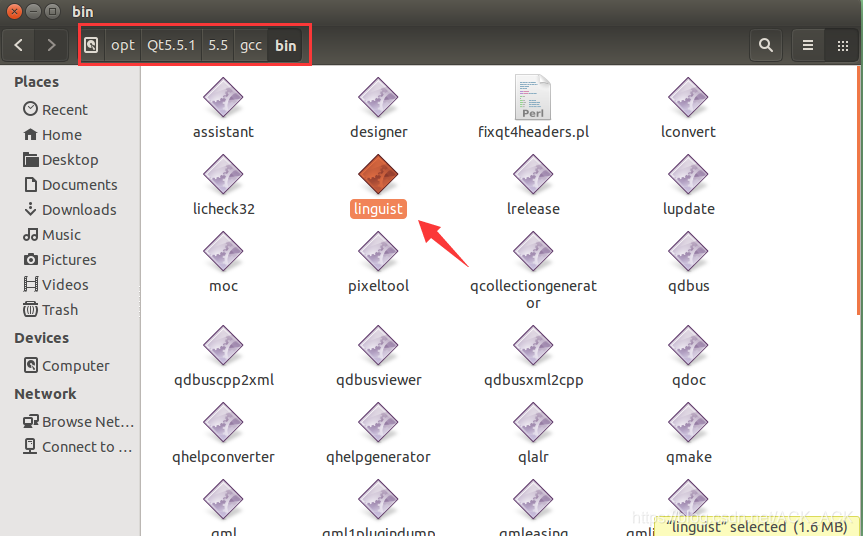The height and width of the screenshot is (536, 863).
Task: Open Downloads in the sidebar
Action: pyautogui.click(x=70, y=210)
